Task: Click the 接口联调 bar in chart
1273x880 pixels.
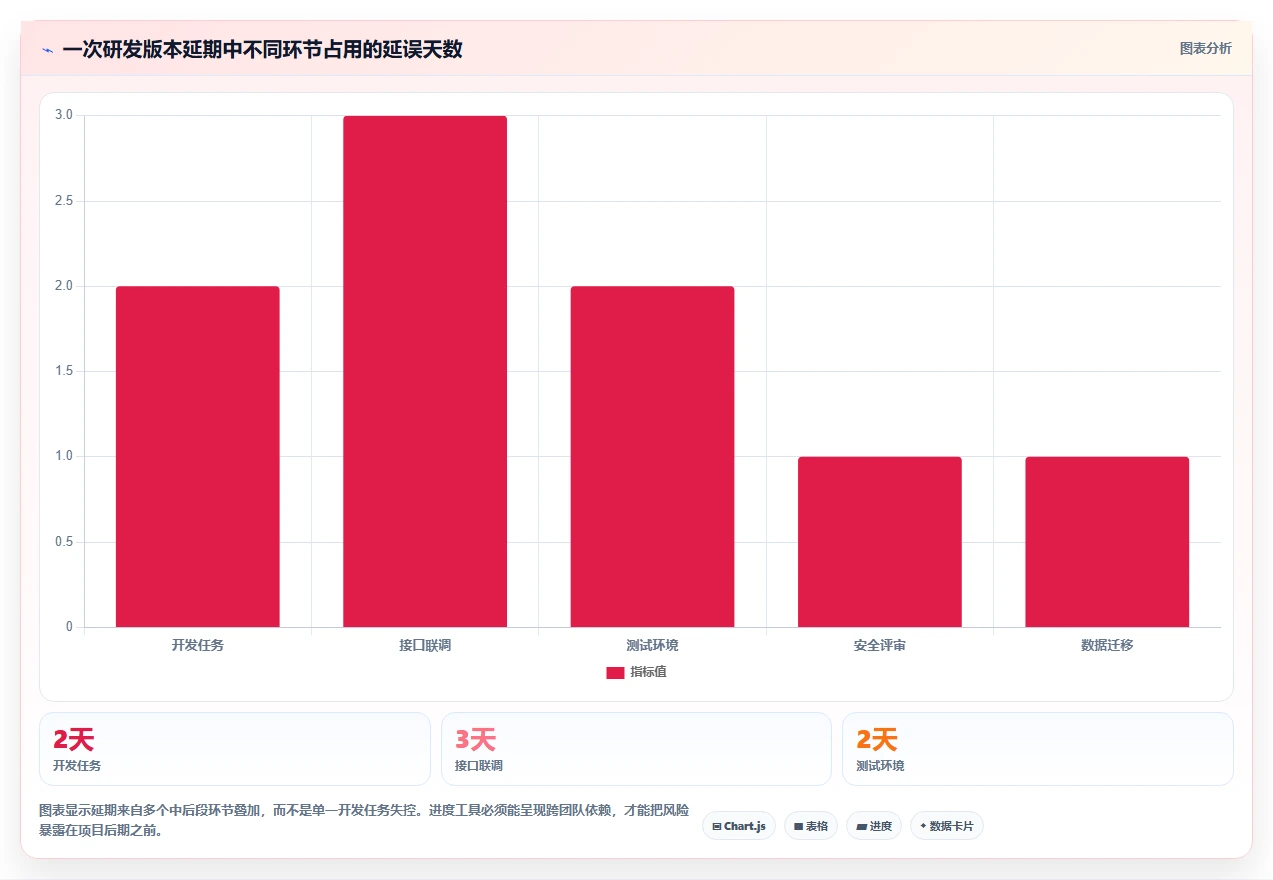Action: coord(425,372)
